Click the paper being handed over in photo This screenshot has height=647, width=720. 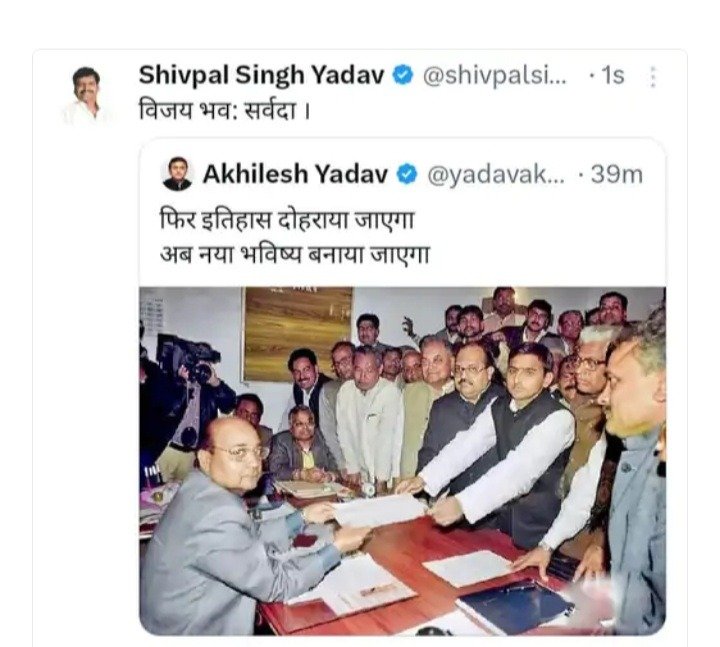[381, 510]
